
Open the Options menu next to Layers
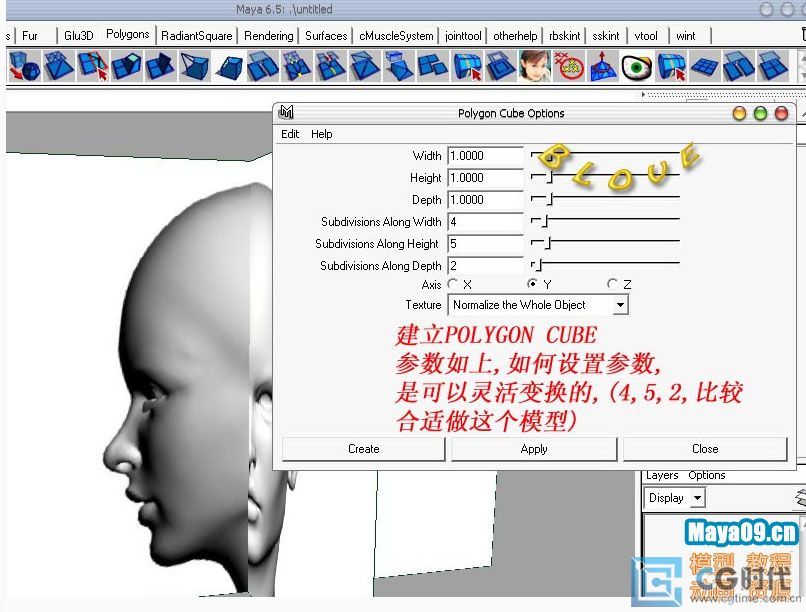click(707, 475)
